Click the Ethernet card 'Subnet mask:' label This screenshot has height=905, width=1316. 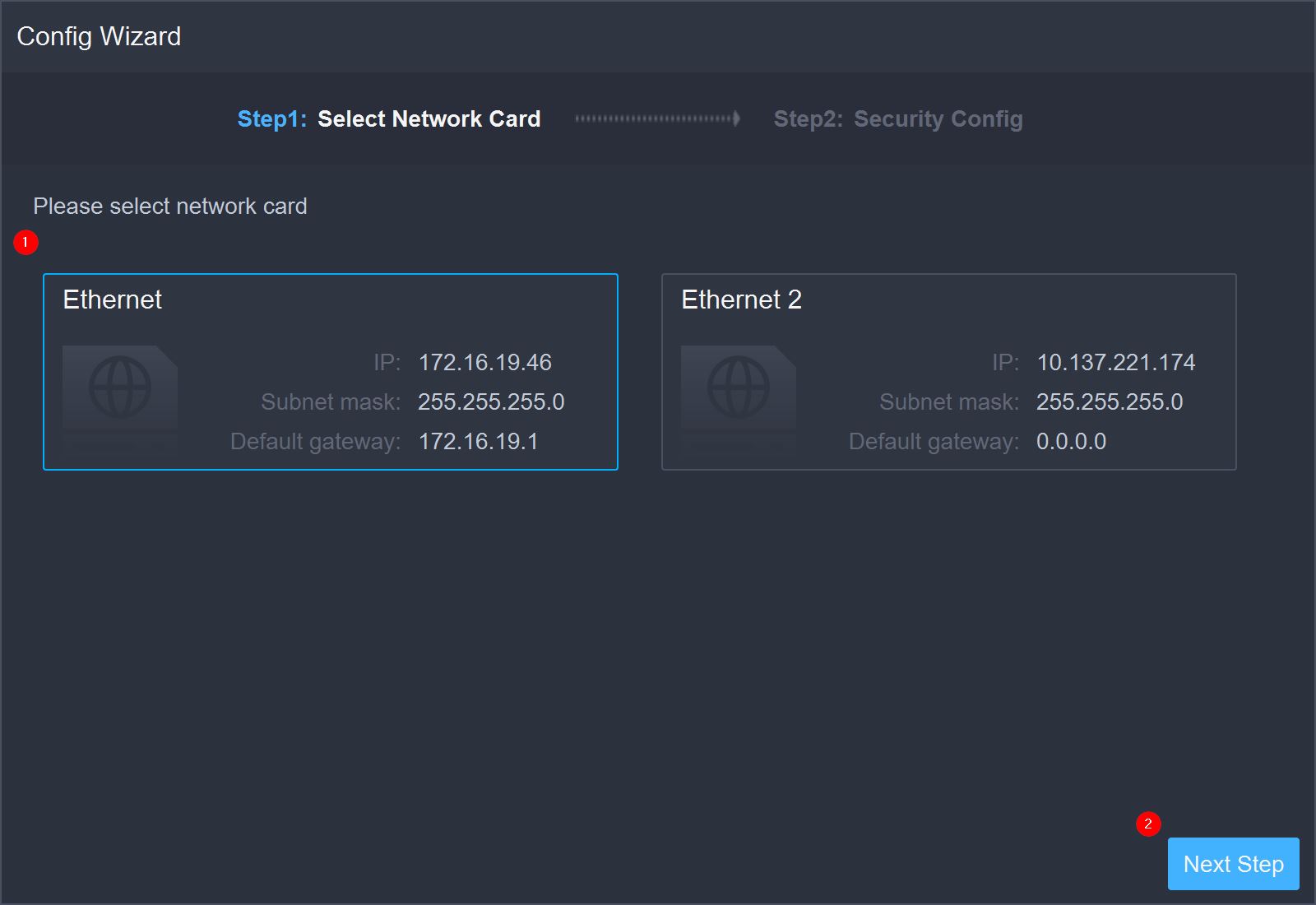(x=331, y=401)
